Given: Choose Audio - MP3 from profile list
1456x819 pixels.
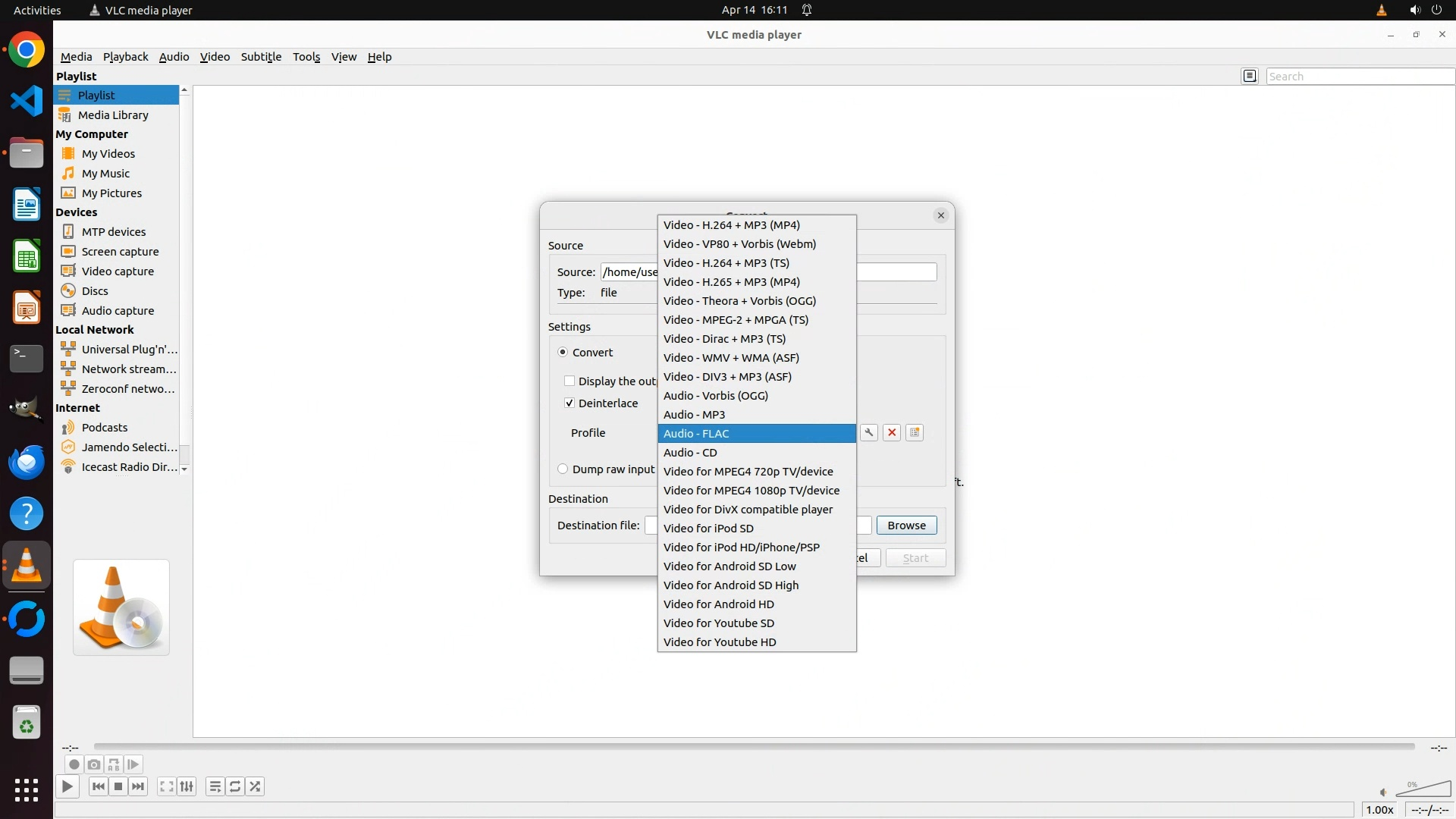Looking at the screenshot, I should (694, 414).
